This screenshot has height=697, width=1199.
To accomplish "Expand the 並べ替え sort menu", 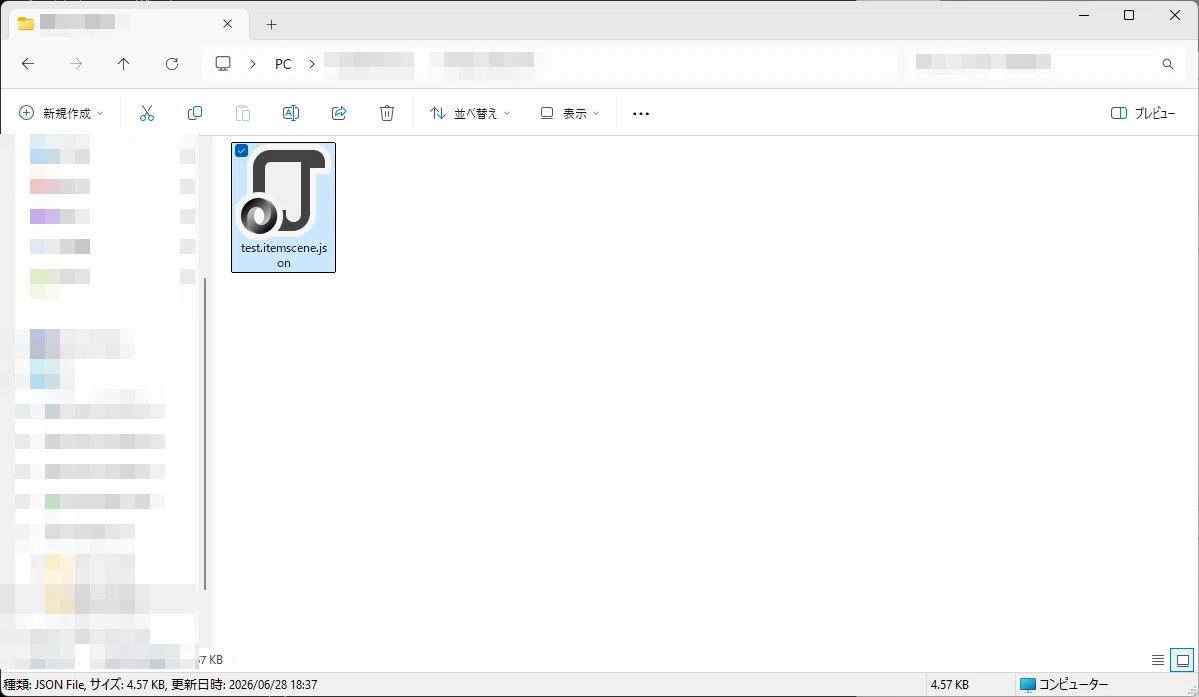I will coord(470,113).
